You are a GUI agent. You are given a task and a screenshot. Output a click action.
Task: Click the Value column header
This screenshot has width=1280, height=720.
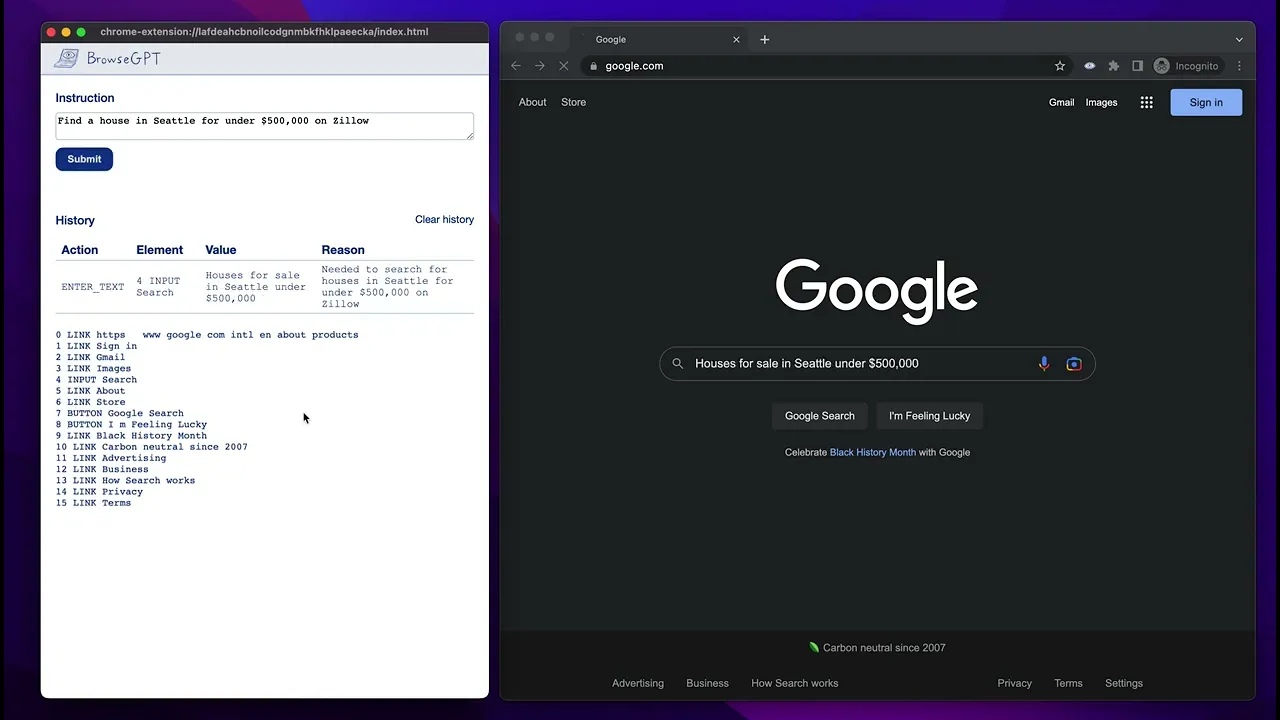(x=221, y=250)
